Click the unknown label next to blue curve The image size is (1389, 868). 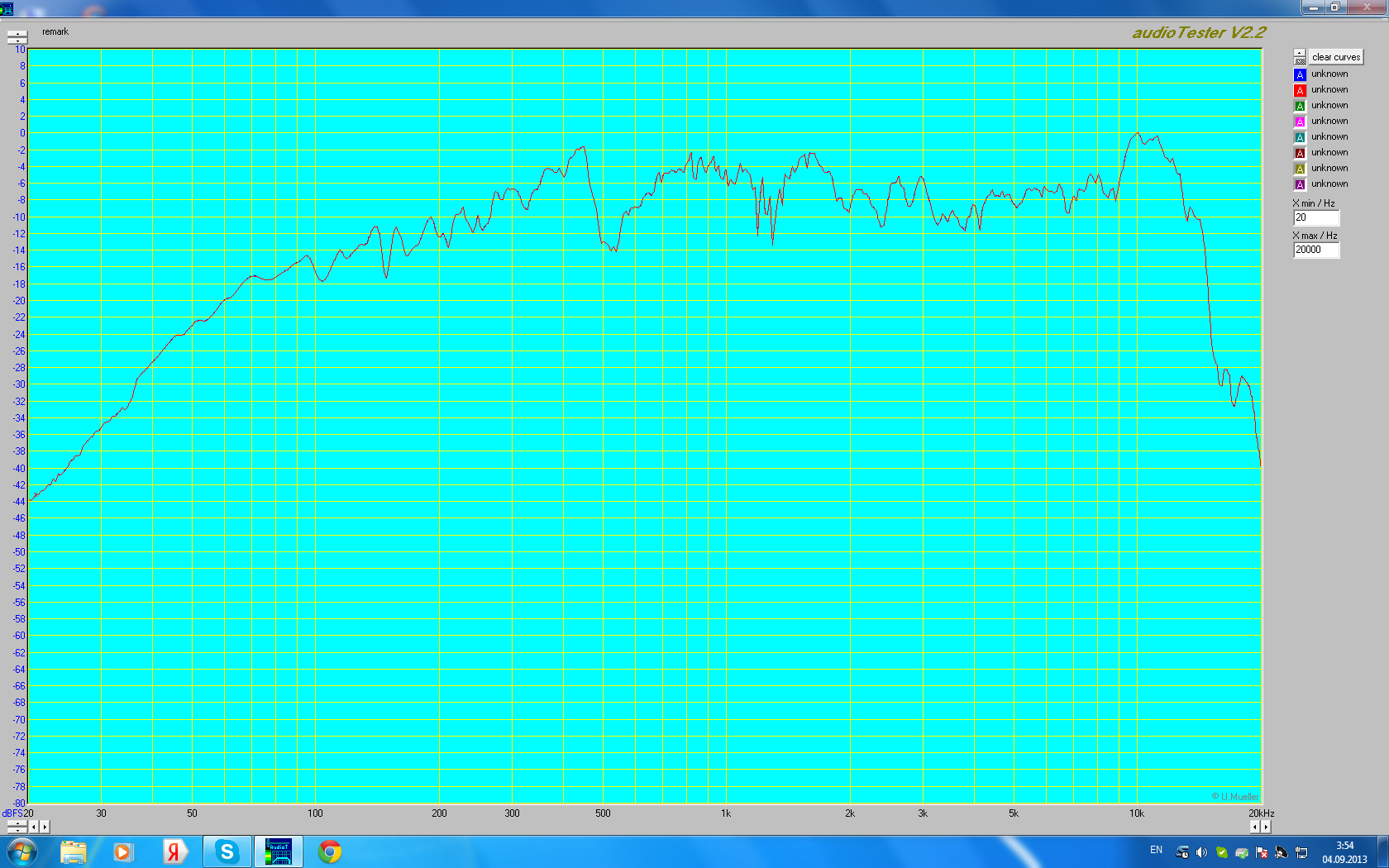click(x=1329, y=74)
